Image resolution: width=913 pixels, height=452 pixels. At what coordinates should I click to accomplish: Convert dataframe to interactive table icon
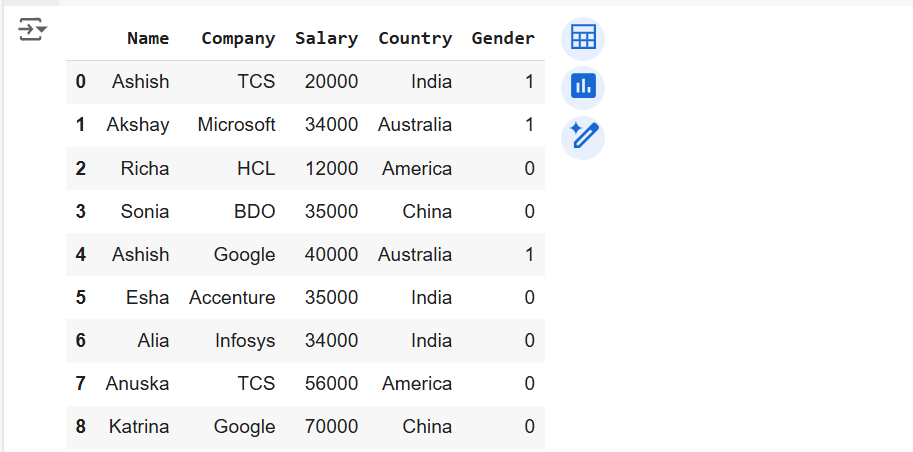coord(583,39)
